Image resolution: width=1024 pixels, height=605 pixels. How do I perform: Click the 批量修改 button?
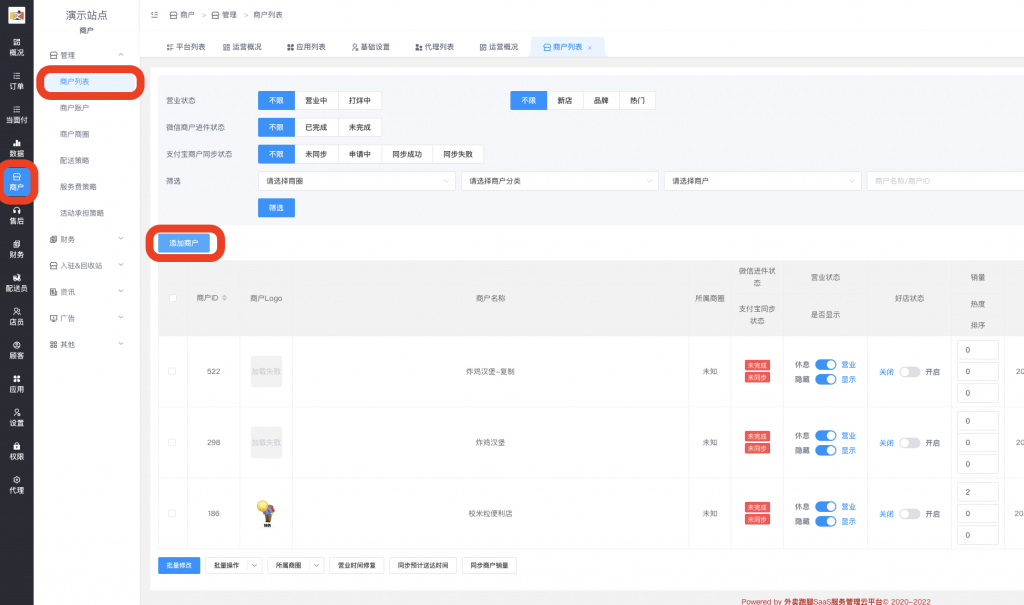click(178, 566)
